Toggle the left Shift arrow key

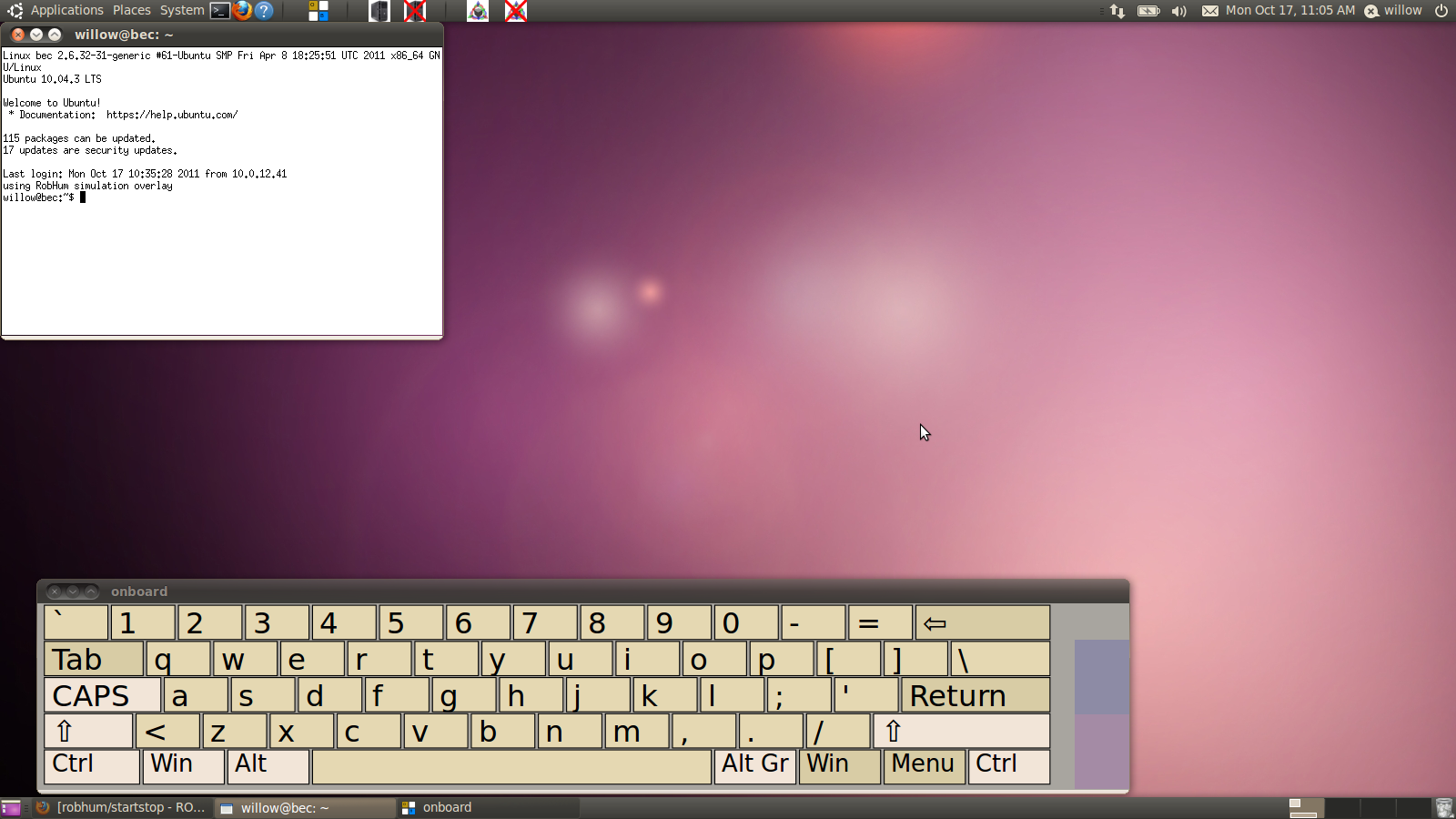tap(88, 732)
